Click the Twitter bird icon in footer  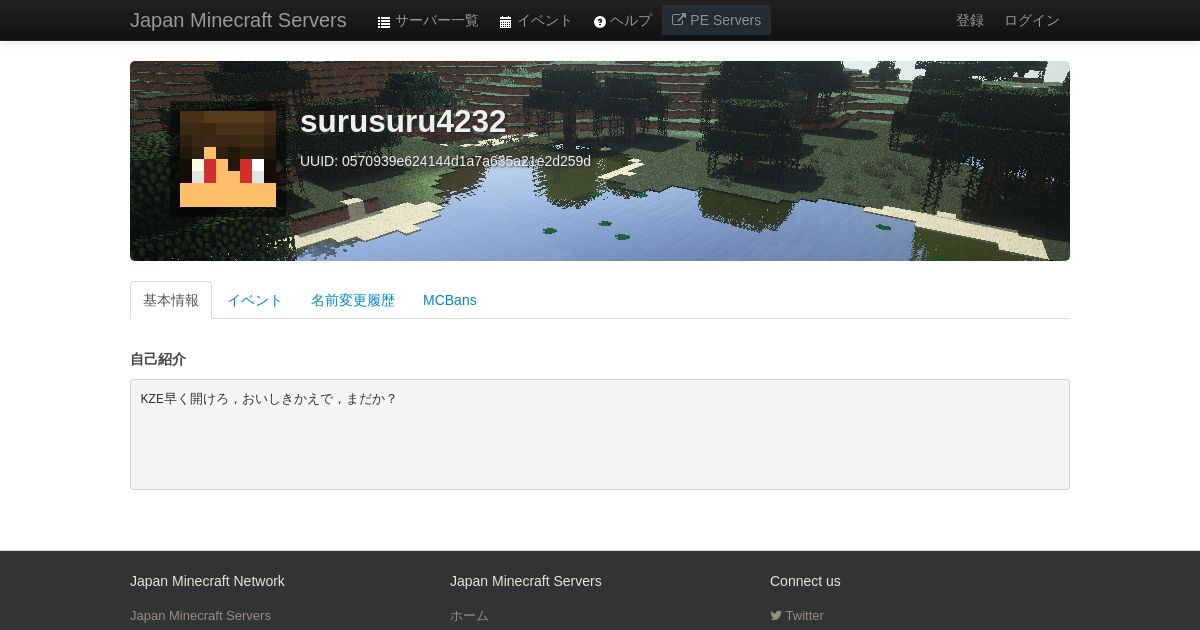(x=776, y=616)
